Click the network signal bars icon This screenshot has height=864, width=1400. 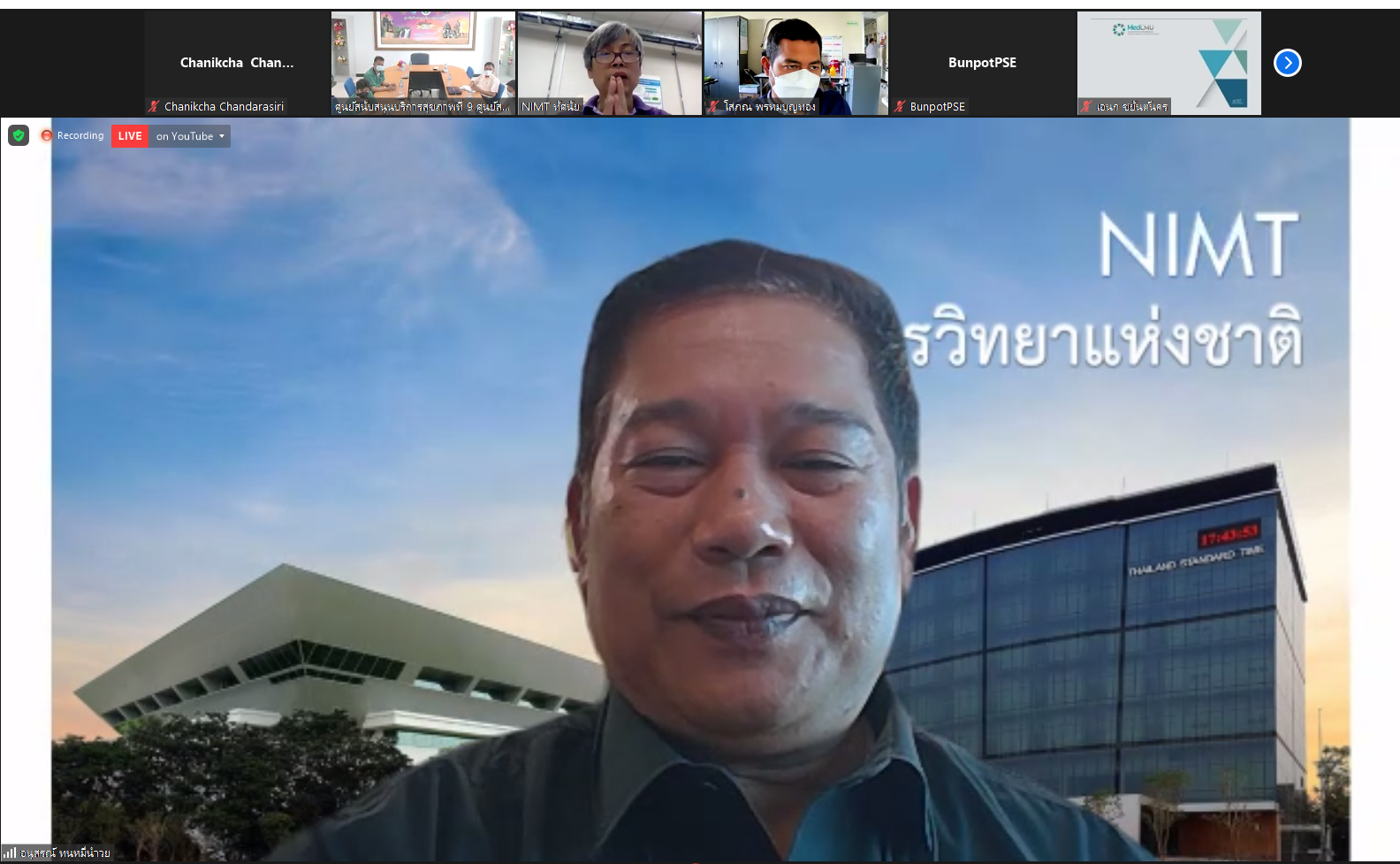[x=10, y=853]
